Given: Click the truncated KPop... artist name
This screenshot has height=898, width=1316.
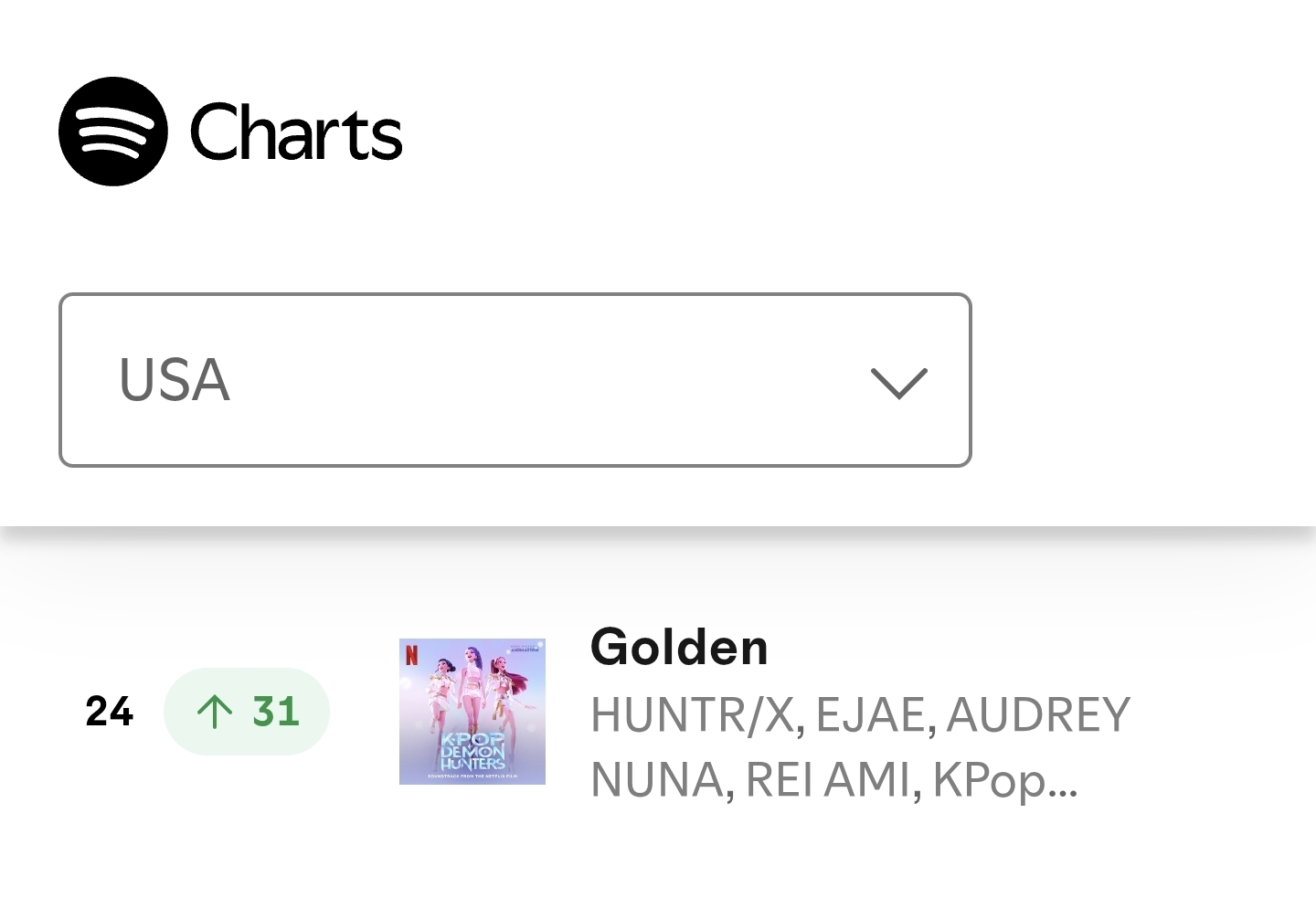Looking at the screenshot, I should click(1004, 780).
